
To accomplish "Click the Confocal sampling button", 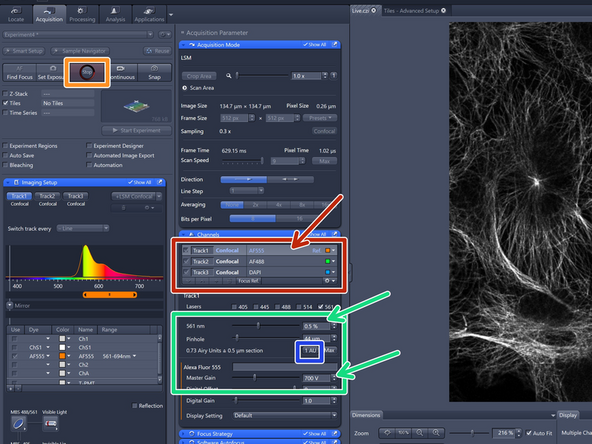I will (x=324, y=131).
